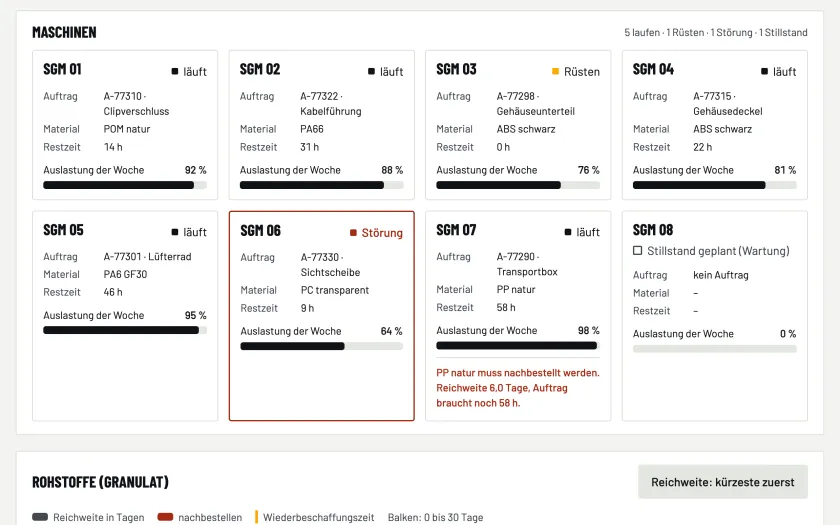The height and width of the screenshot is (525, 840).
Task: Click the 0 % utilization value
Action: tap(788, 334)
